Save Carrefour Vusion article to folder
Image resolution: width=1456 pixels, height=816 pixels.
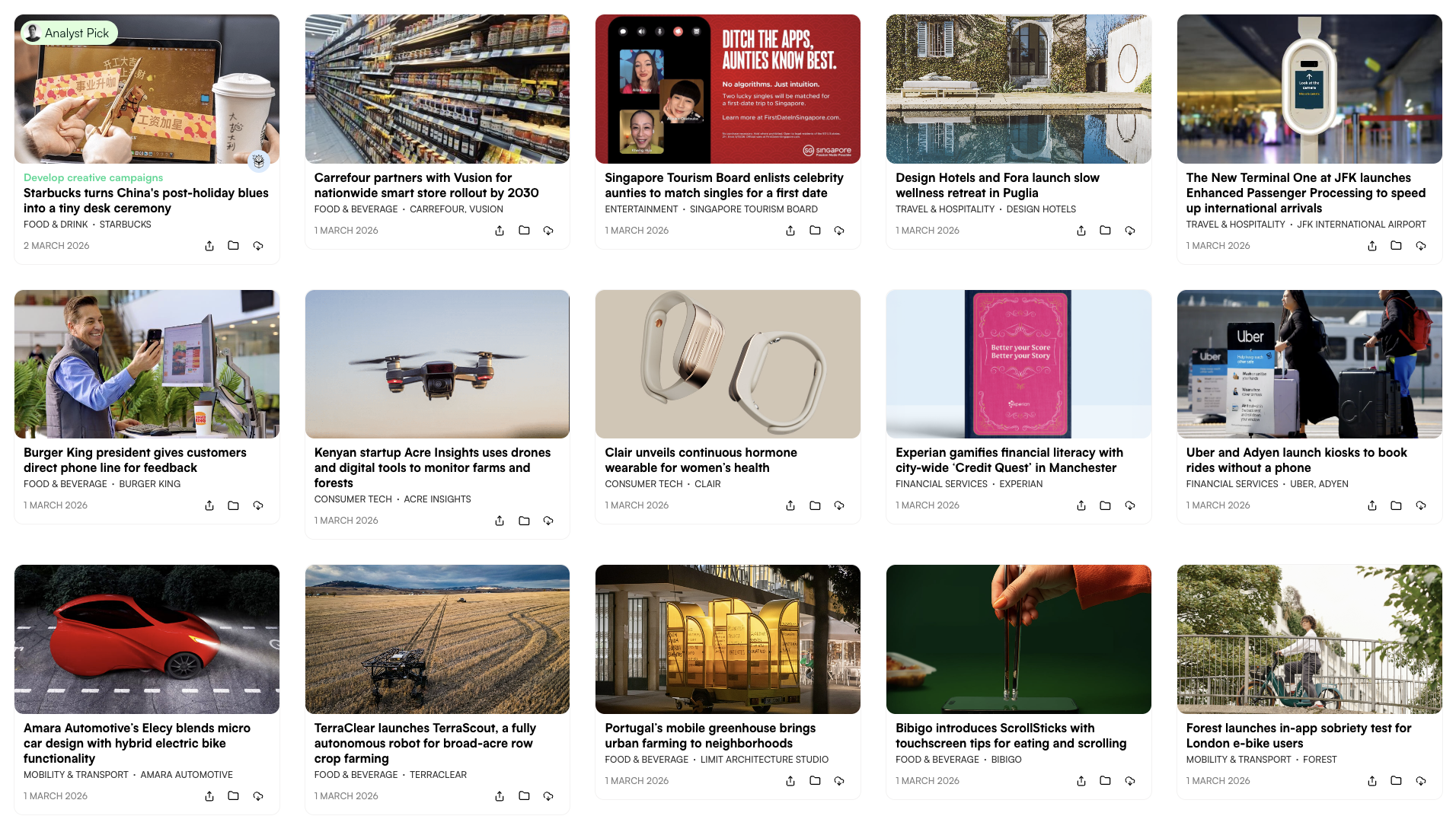[x=524, y=231]
